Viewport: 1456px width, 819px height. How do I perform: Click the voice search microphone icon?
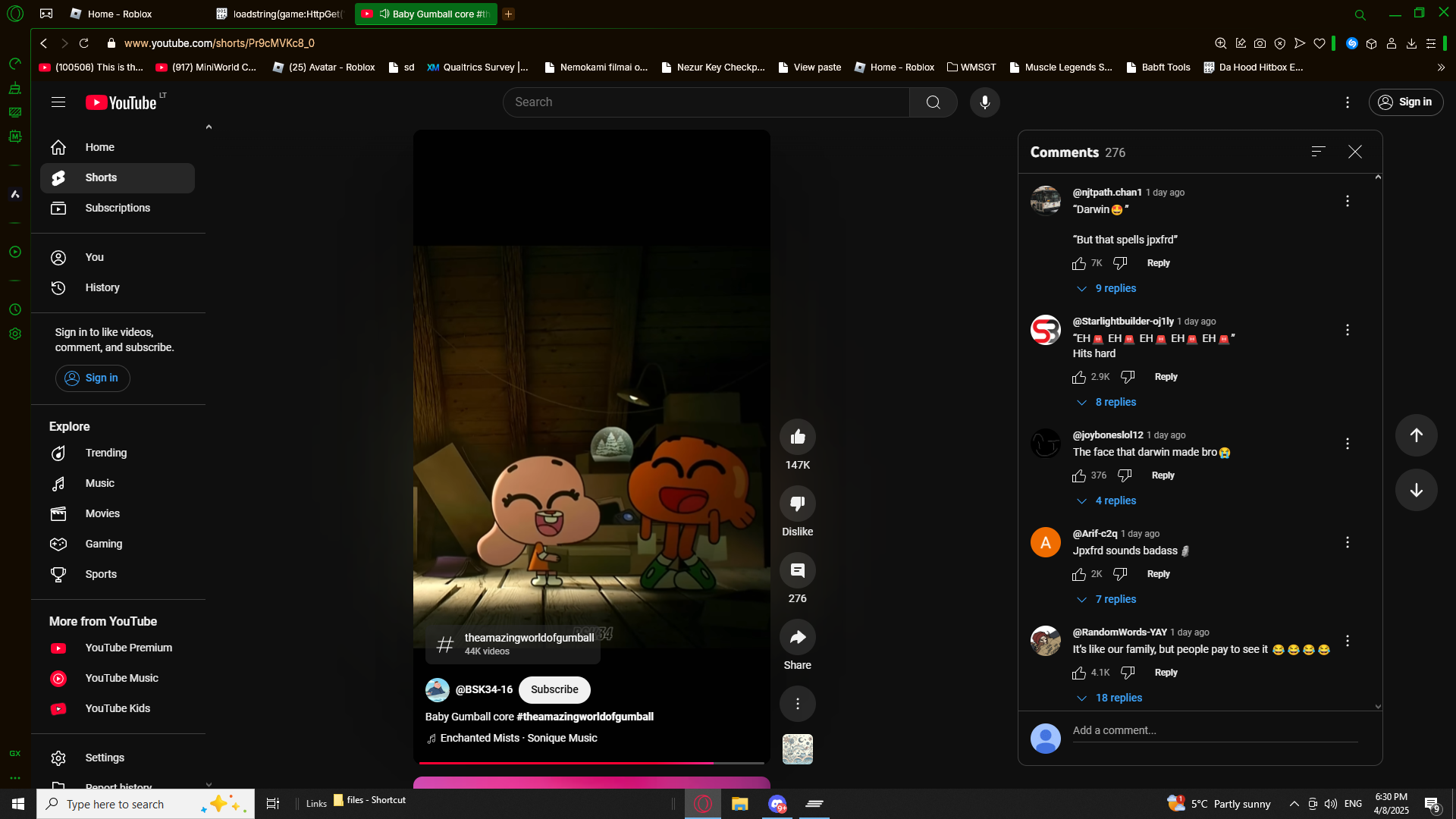[984, 102]
